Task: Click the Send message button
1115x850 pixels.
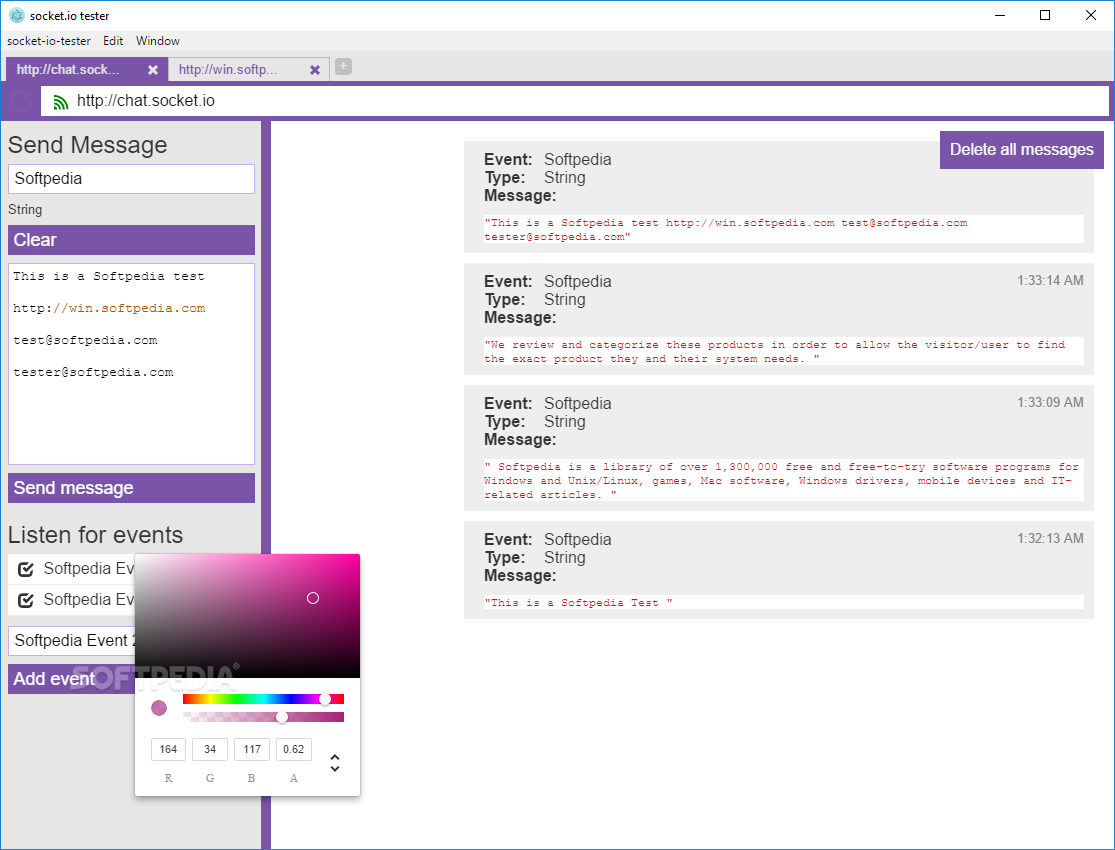Action: [132, 488]
